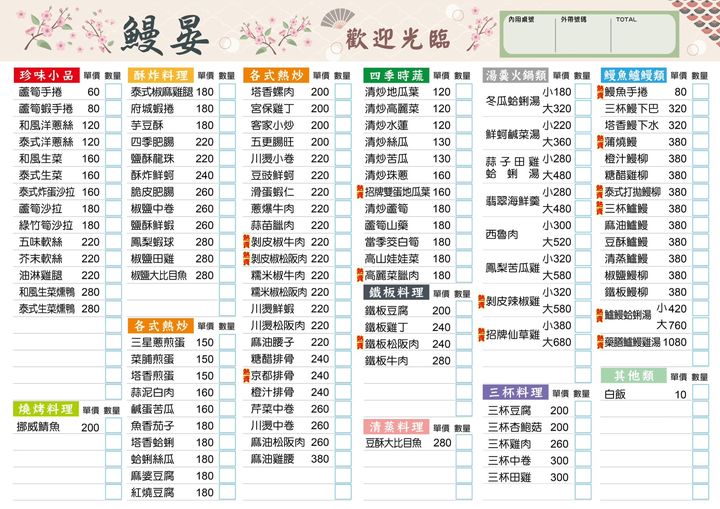Click the fan icon beside 歡迎光臨

click(338, 19)
